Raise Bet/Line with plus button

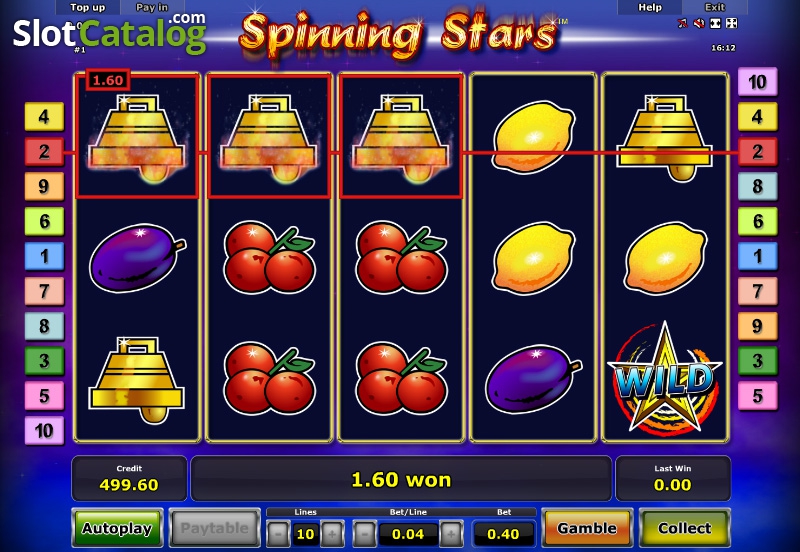(x=451, y=534)
